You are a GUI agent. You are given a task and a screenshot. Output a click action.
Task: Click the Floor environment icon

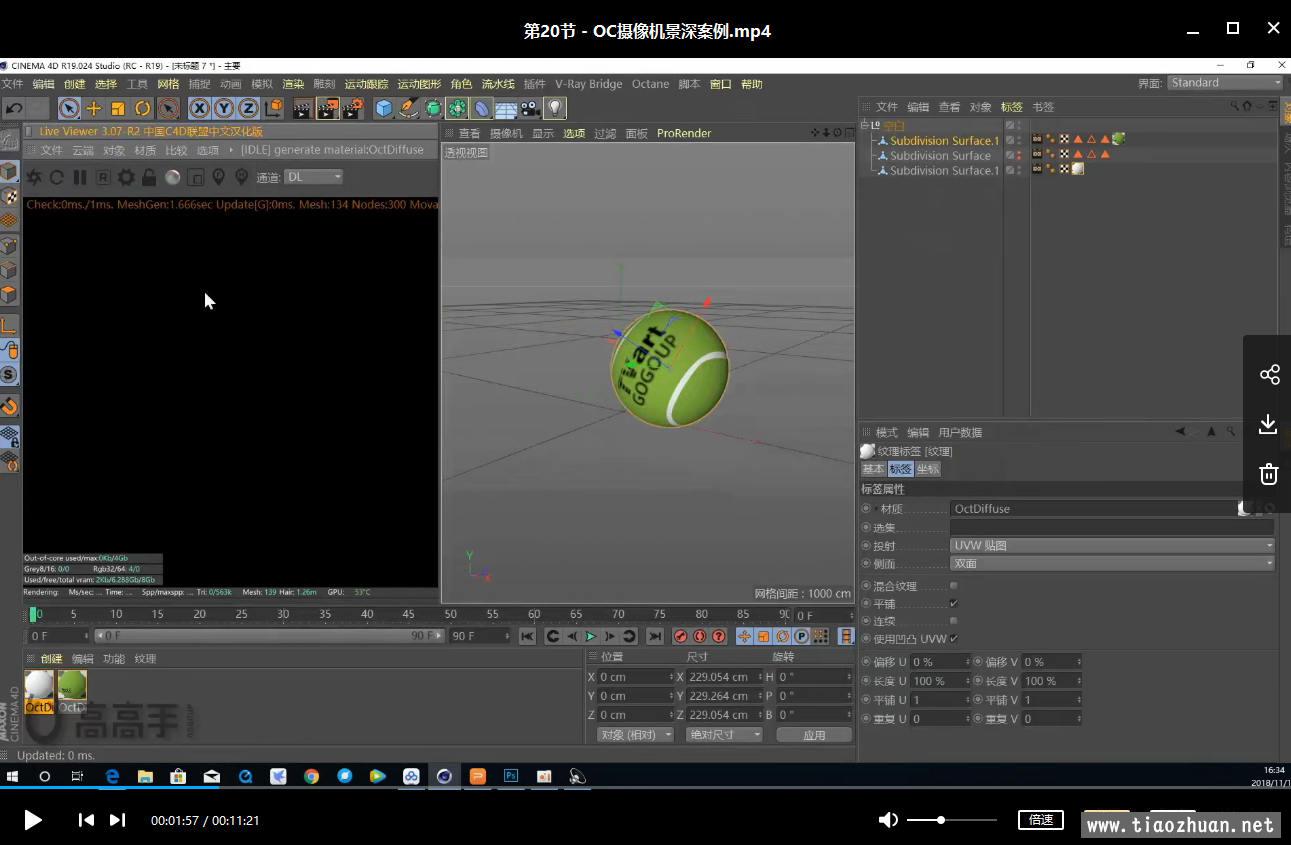(x=506, y=108)
